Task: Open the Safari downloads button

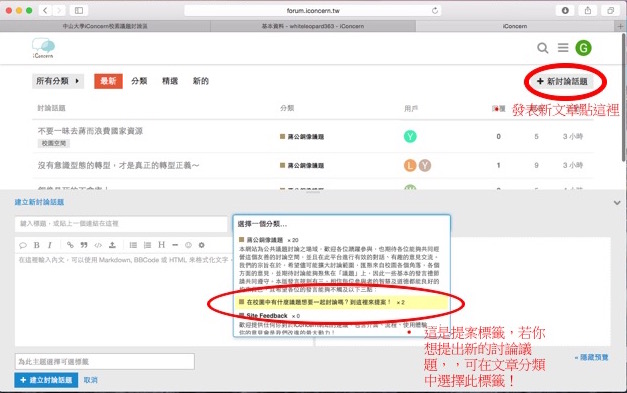Action: (x=565, y=10)
